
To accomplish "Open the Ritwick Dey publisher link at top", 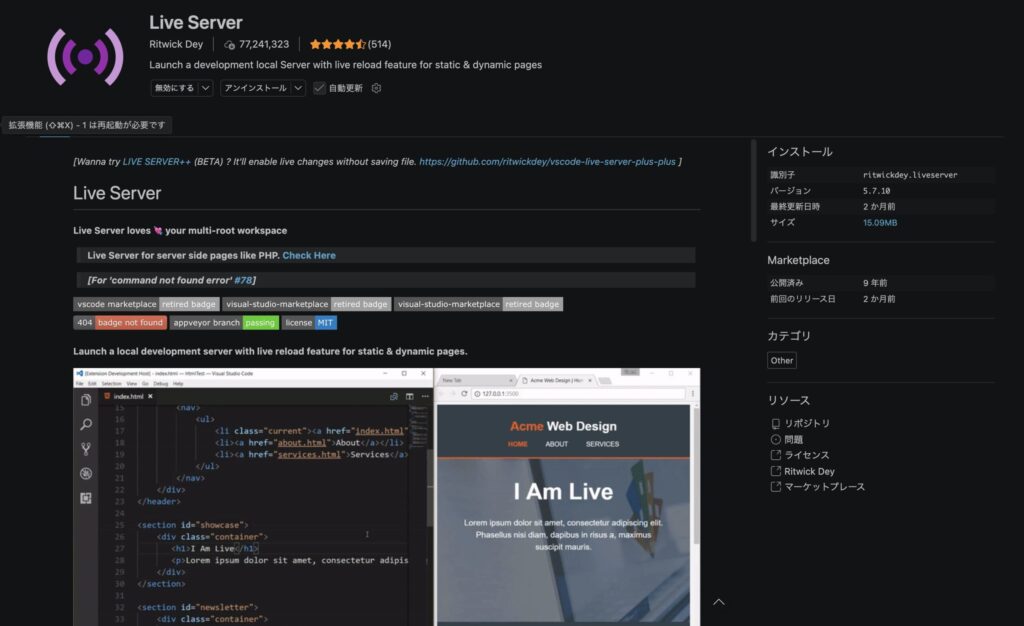I will [x=176, y=45].
